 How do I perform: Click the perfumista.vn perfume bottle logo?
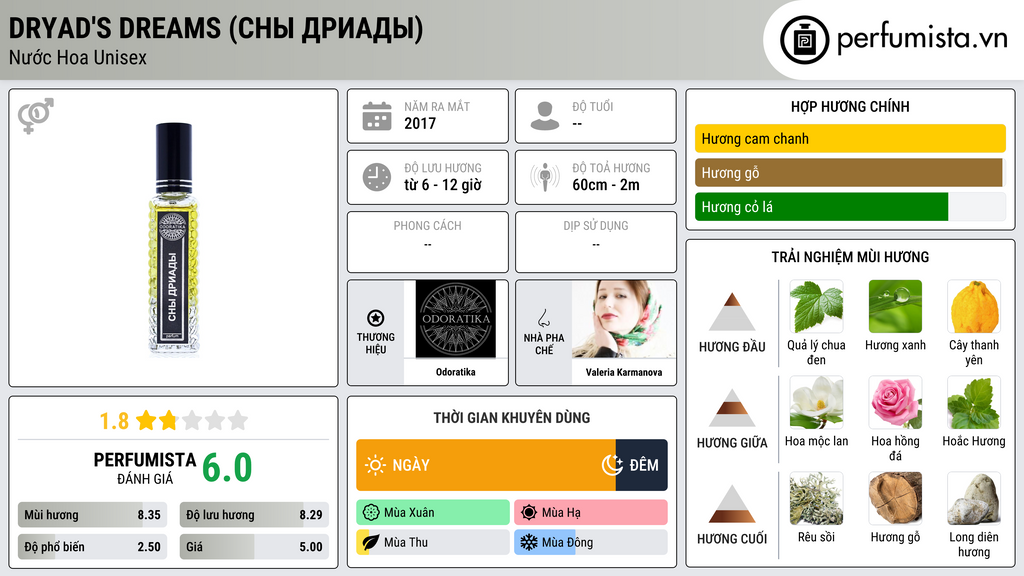click(804, 40)
